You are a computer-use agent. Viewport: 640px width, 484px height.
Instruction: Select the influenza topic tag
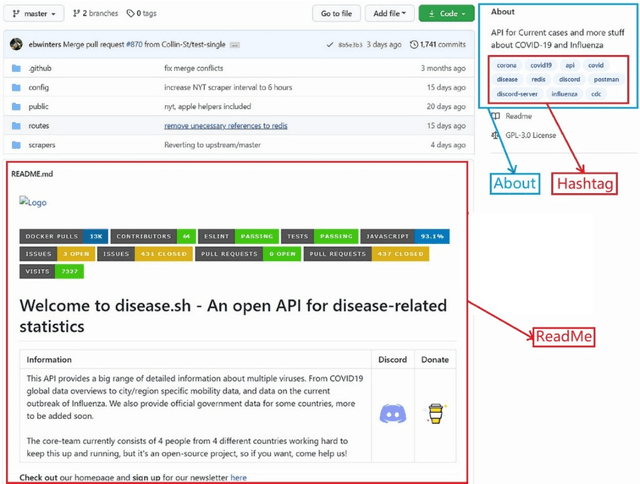[564, 94]
